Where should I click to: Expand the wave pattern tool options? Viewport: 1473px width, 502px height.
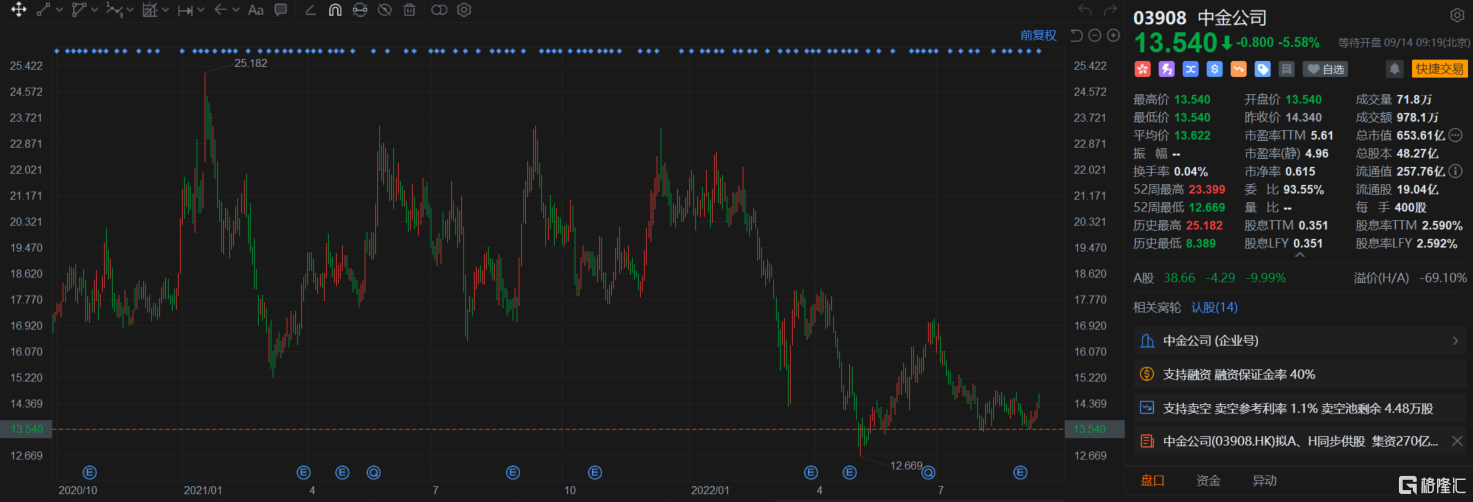point(132,10)
